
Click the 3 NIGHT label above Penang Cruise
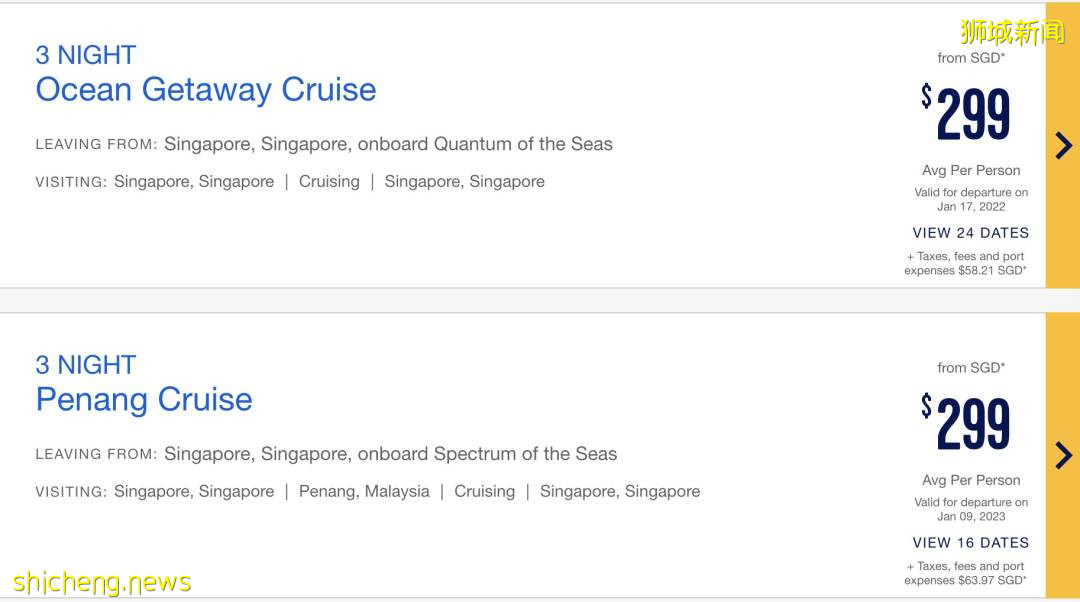(86, 365)
